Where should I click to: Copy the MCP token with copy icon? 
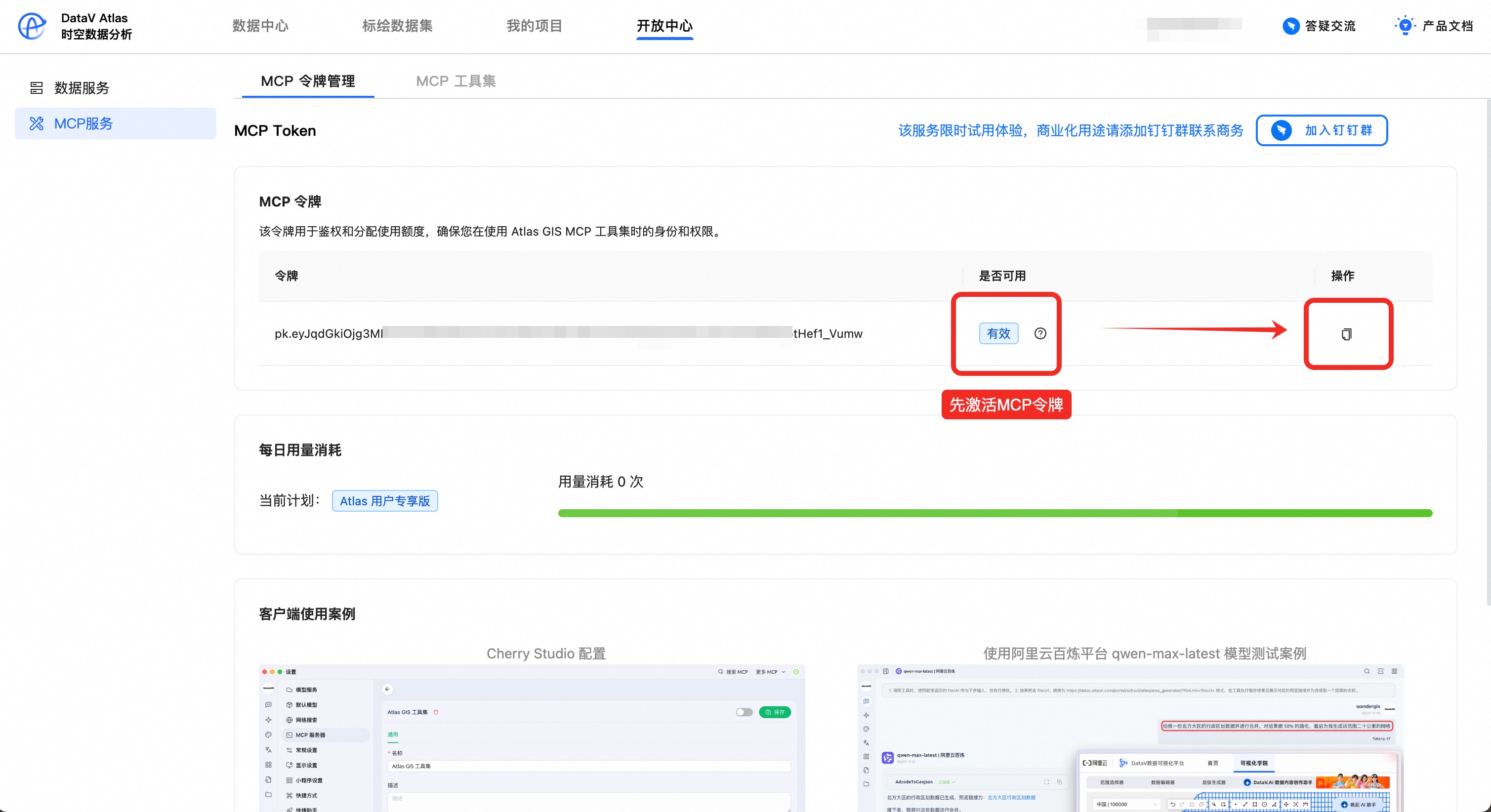tap(1346, 334)
